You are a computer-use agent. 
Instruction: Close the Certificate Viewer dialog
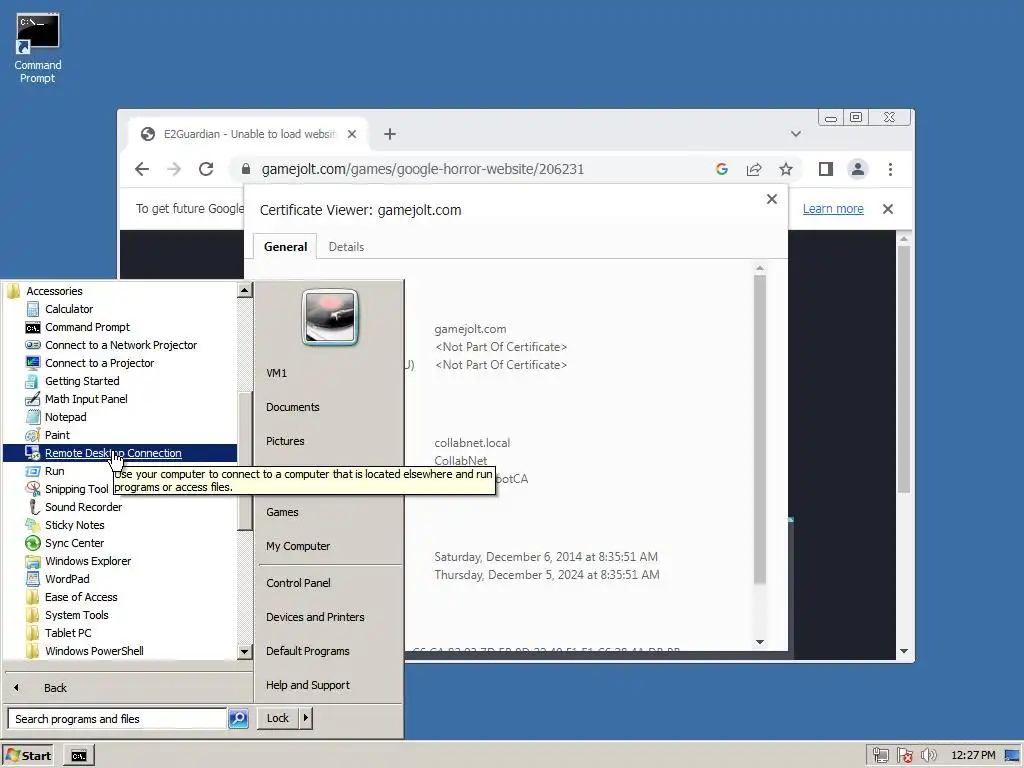pyautogui.click(x=772, y=199)
